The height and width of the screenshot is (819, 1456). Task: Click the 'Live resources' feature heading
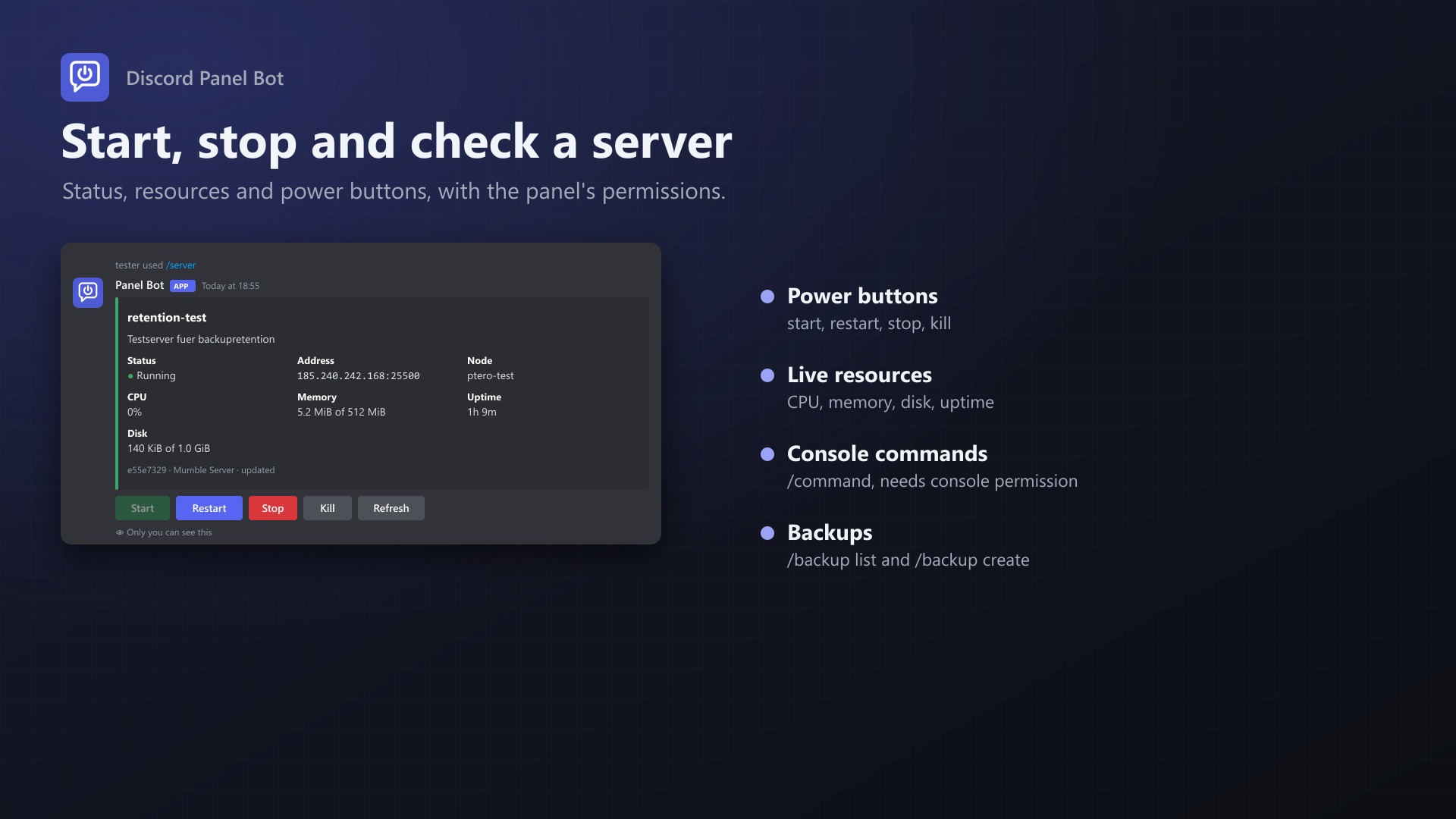coord(859,375)
